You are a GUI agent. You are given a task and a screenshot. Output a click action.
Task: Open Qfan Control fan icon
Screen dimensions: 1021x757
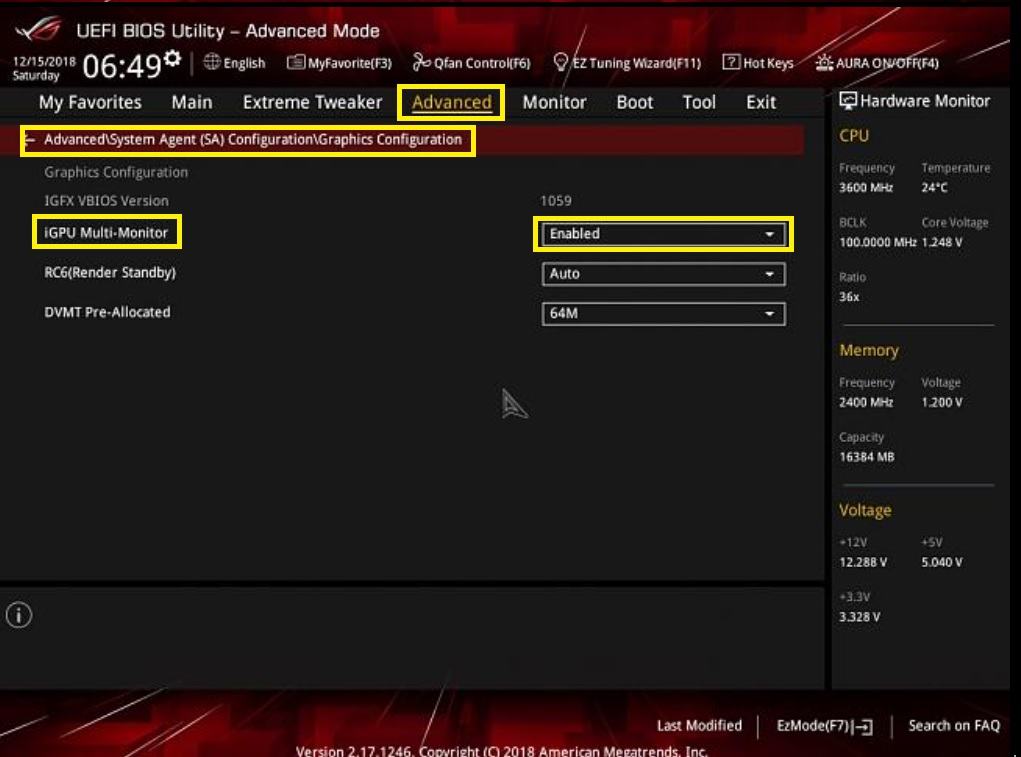tap(421, 62)
